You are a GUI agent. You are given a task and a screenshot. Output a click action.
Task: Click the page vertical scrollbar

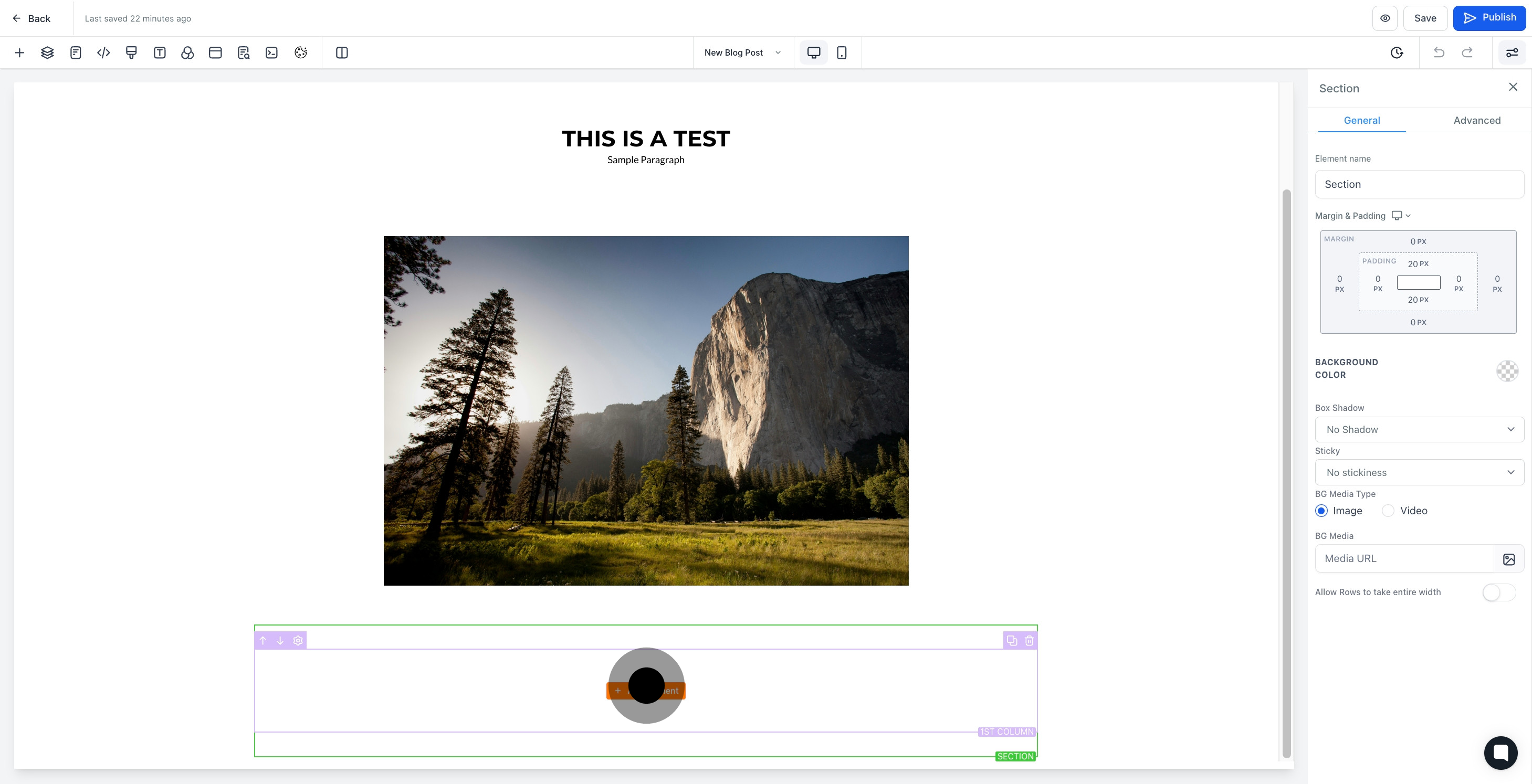[1286, 474]
